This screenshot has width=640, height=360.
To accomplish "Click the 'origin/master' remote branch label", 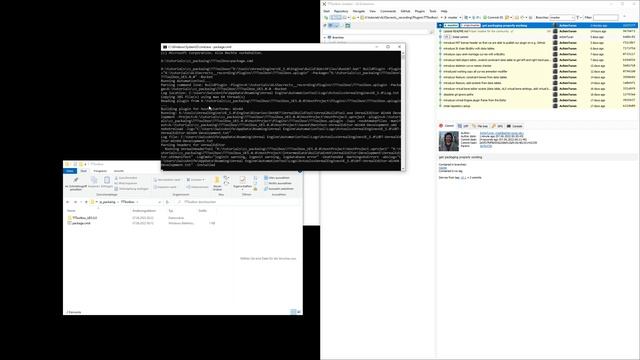I will pos(470,25).
